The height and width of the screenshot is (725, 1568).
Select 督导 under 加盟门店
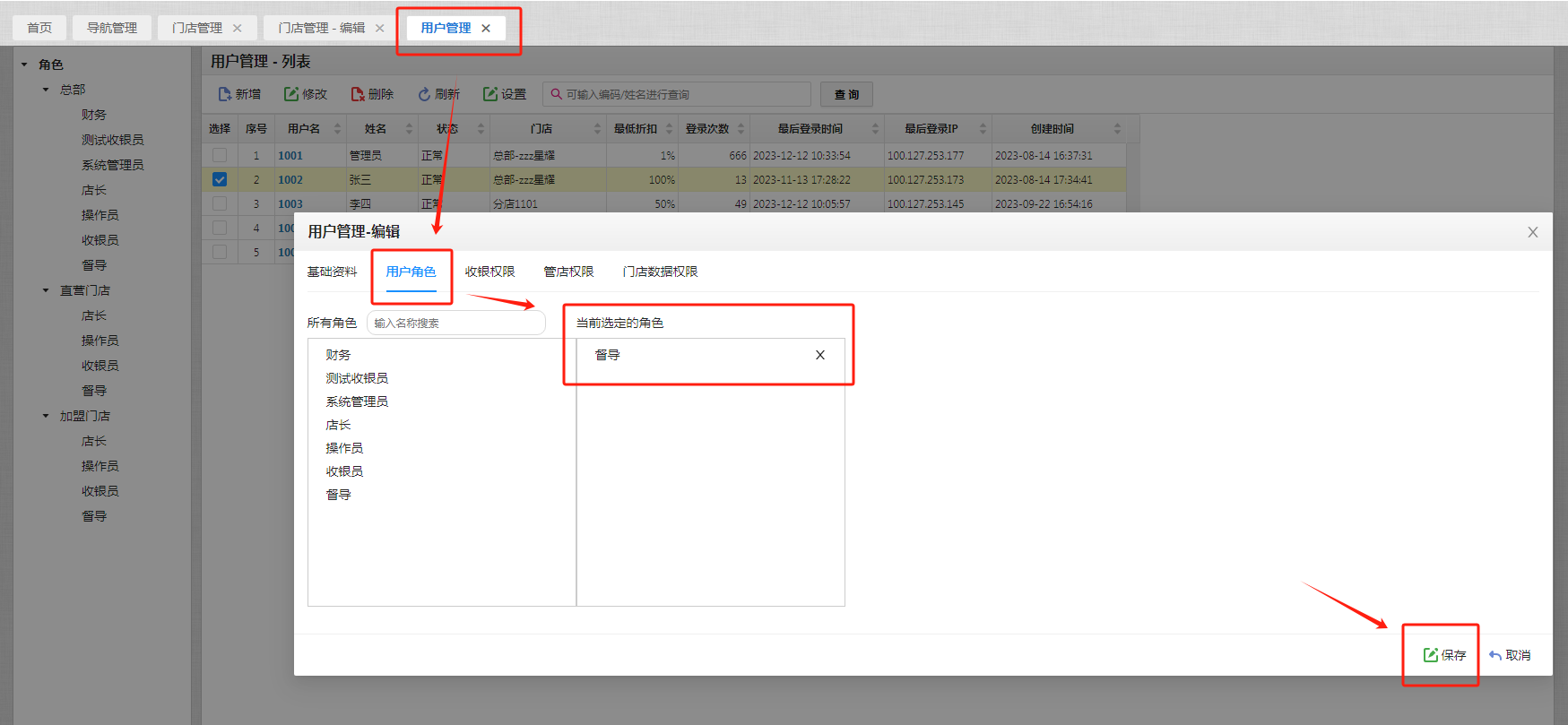[94, 516]
